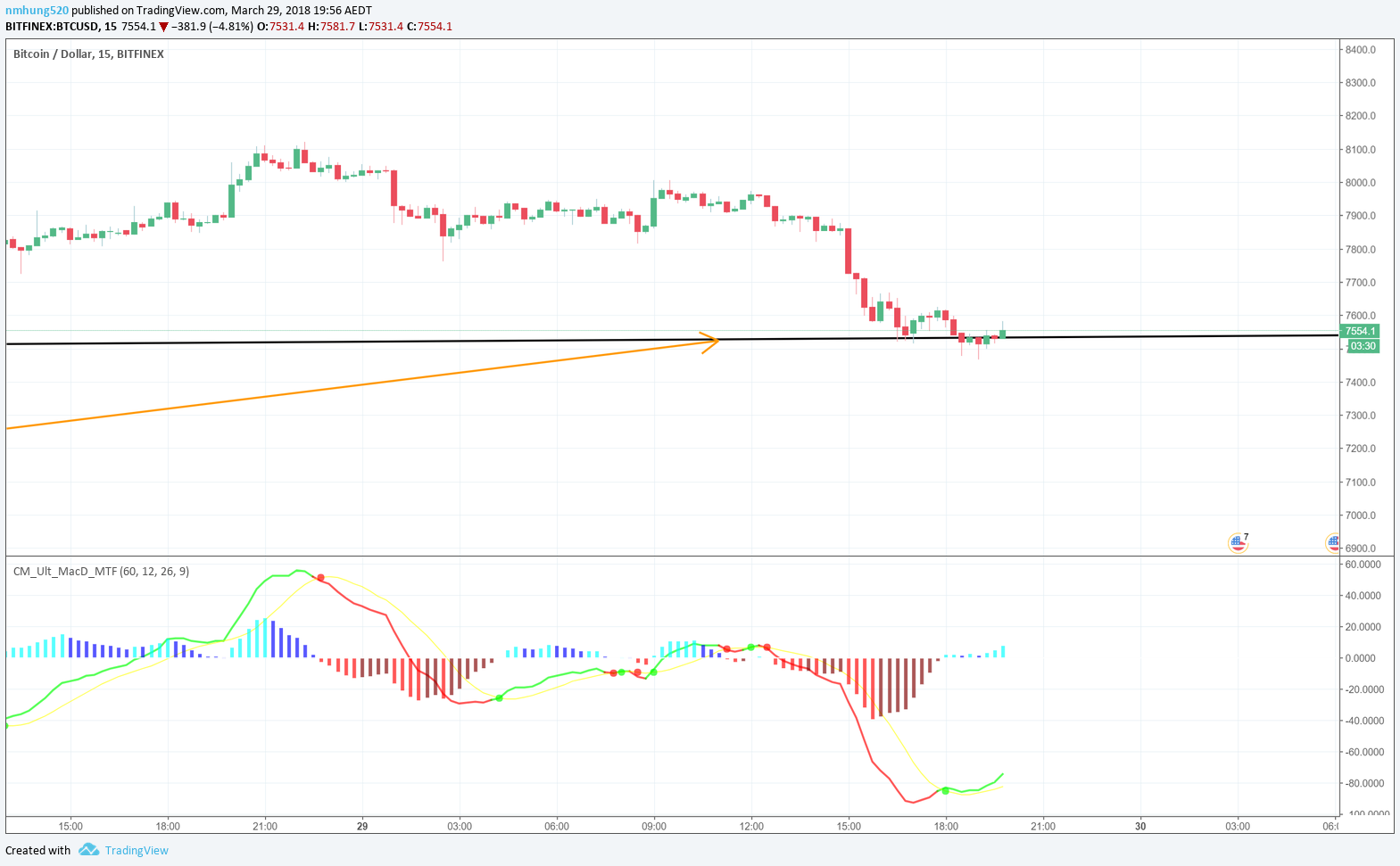
Task: Click the 0.0000 MACD axis label
Action: point(1363,658)
